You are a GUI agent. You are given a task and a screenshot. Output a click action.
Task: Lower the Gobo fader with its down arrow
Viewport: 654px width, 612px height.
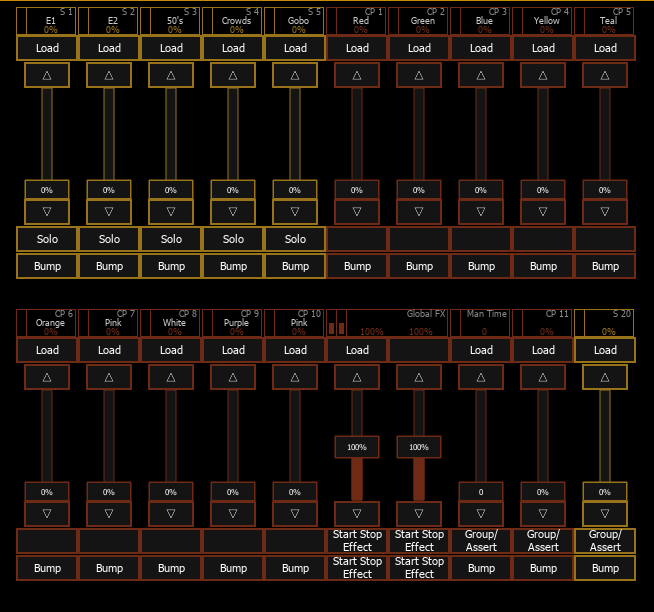coord(295,212)
